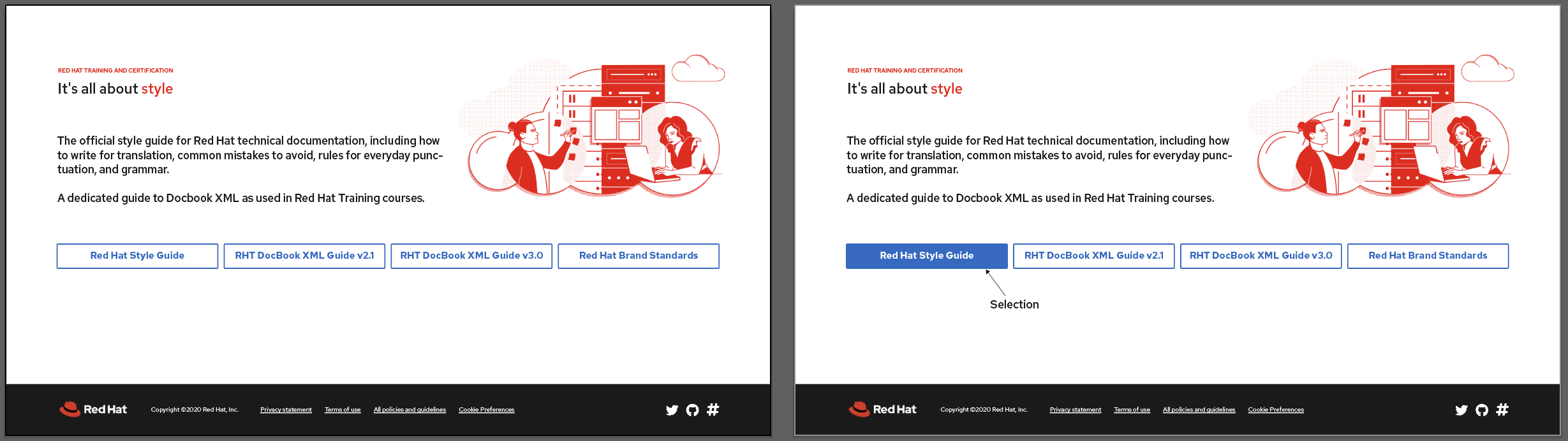Click hash icon in left page footer

[713, 409]
